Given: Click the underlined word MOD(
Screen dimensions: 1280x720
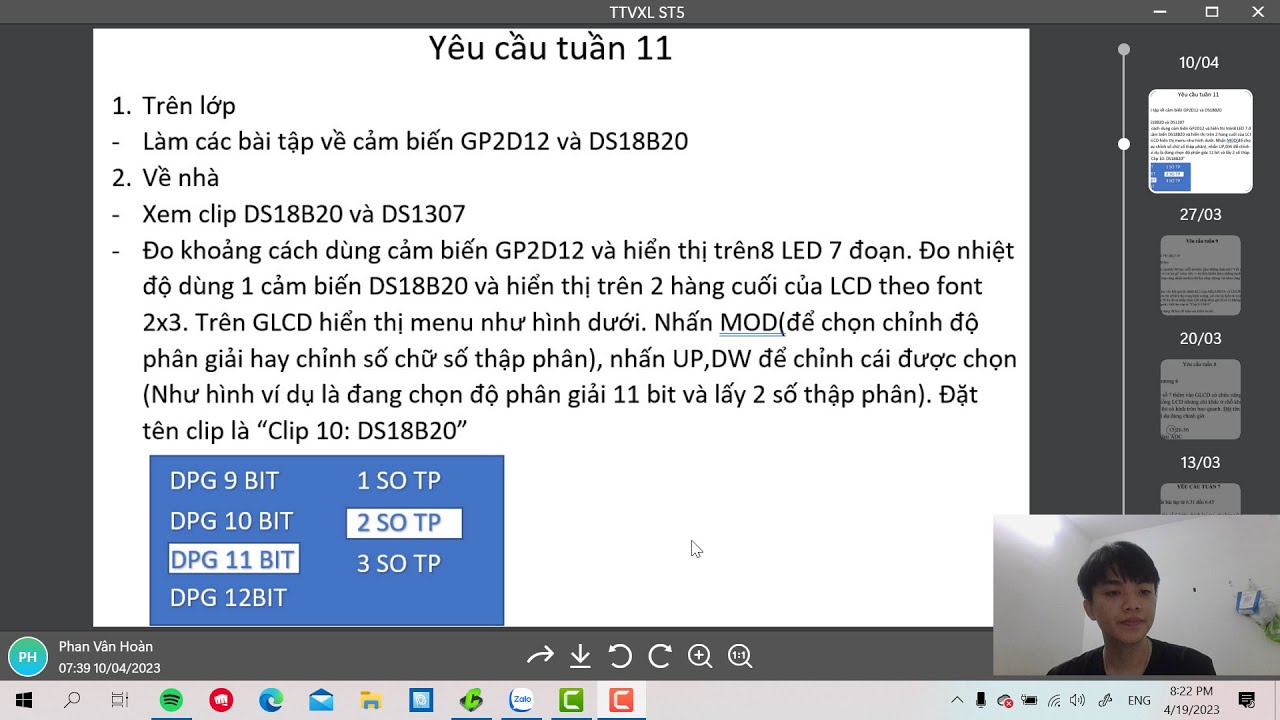Looking at the screenshot, I should (752, 322).
